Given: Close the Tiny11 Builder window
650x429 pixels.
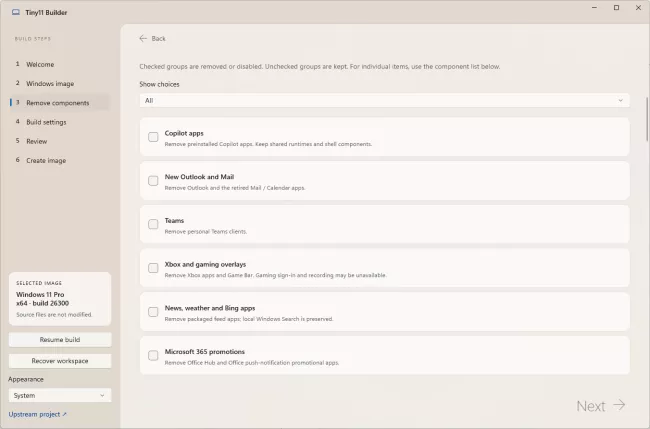Looking at the screenshot, I should (638, 7).
